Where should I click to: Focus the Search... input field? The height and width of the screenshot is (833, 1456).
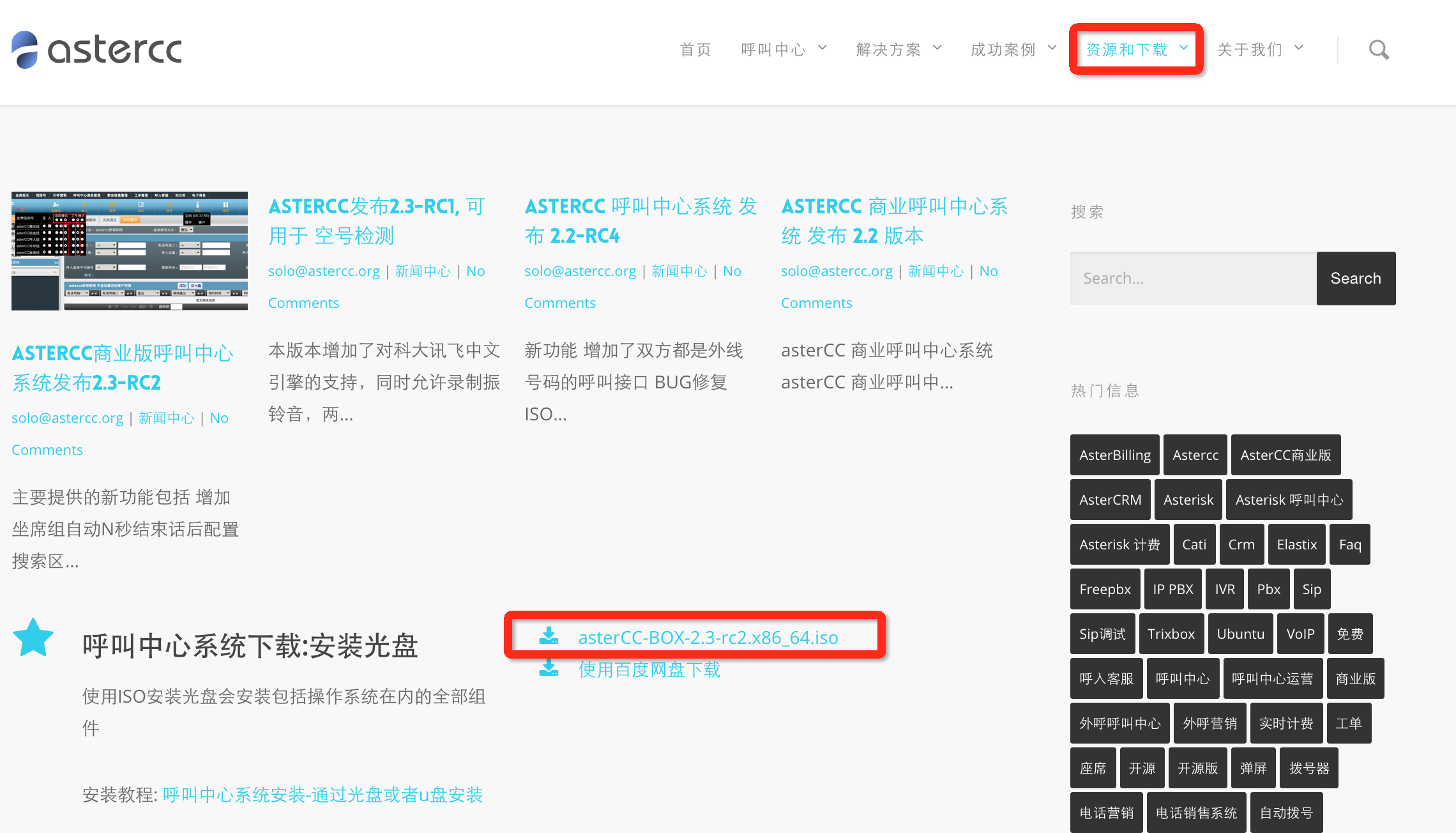1194,279
